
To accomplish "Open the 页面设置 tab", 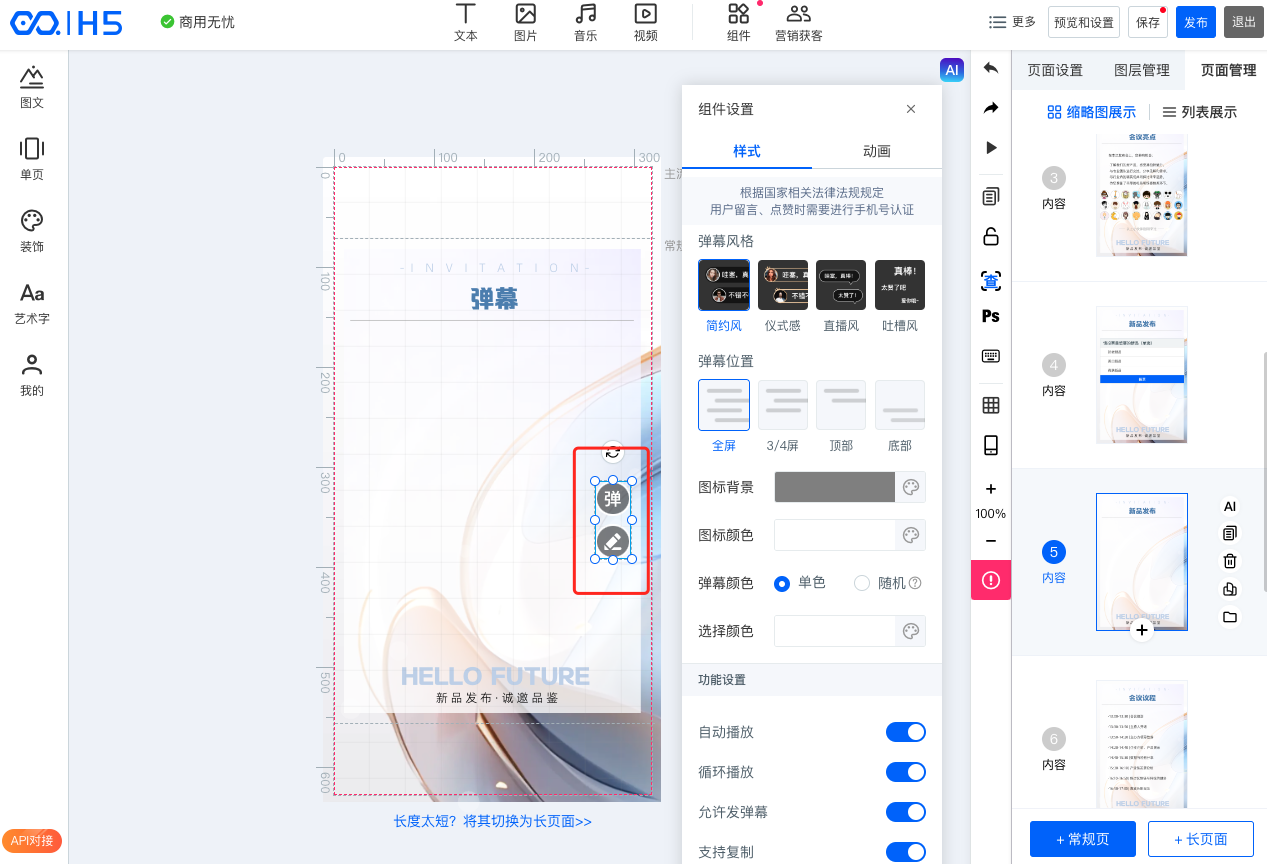I will tap(1055, 70).
